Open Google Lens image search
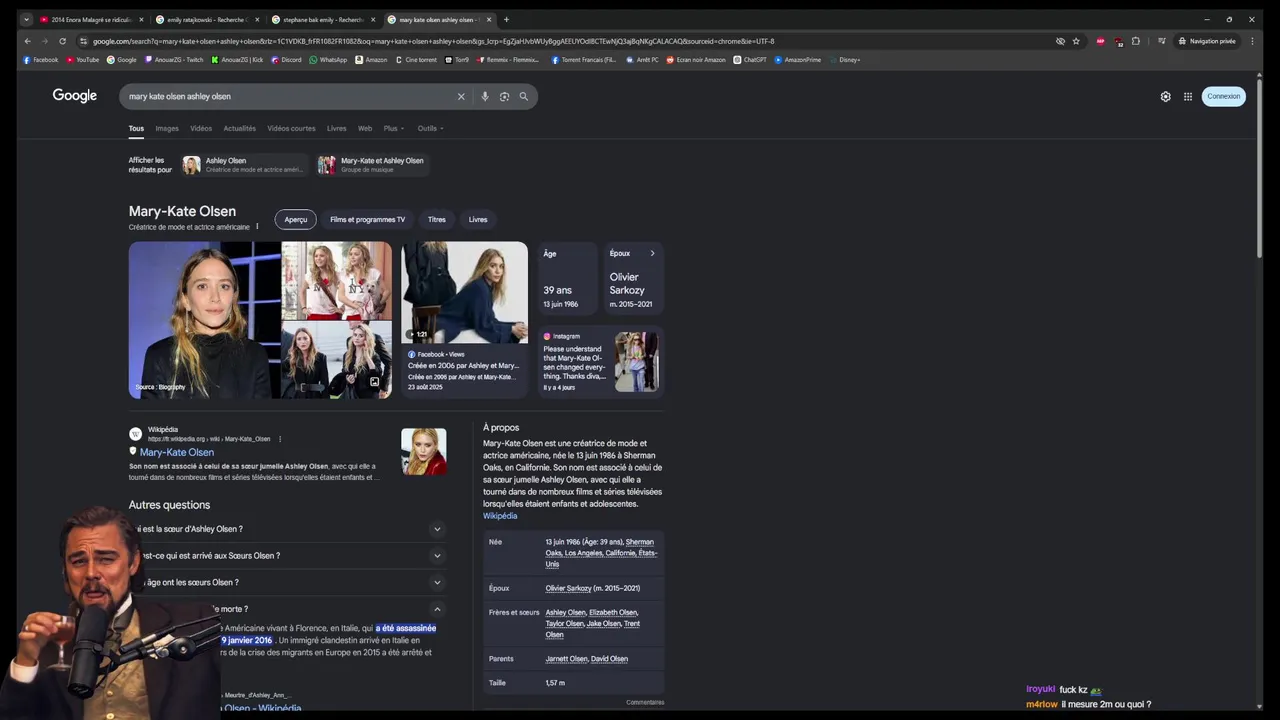This screenshot has height=720, width=1280. [504, 97]
